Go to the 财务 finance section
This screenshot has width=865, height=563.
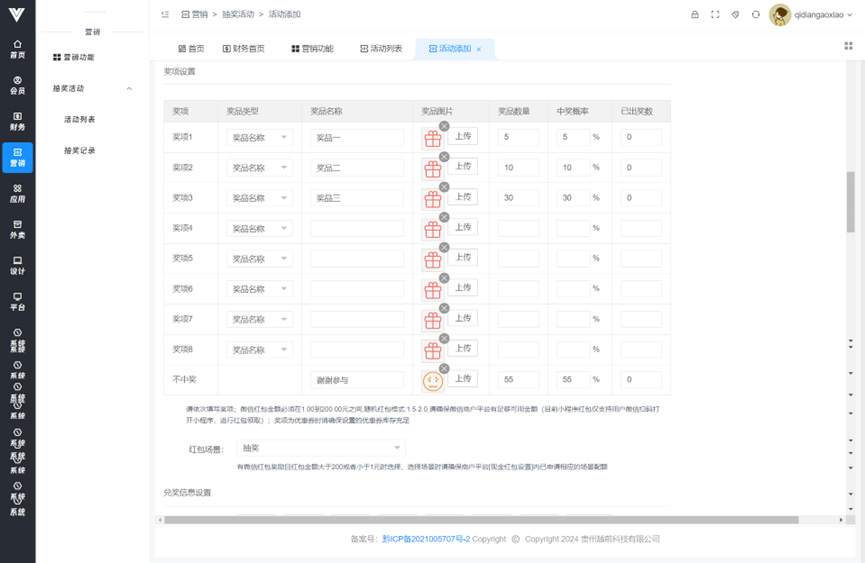[17, 121]
